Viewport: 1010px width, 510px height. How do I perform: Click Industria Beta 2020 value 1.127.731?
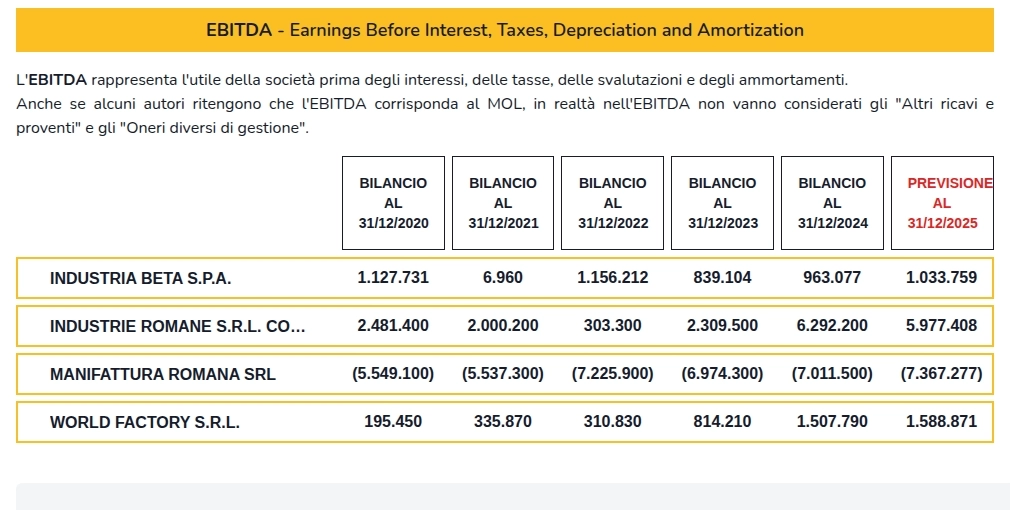point(393,277)
